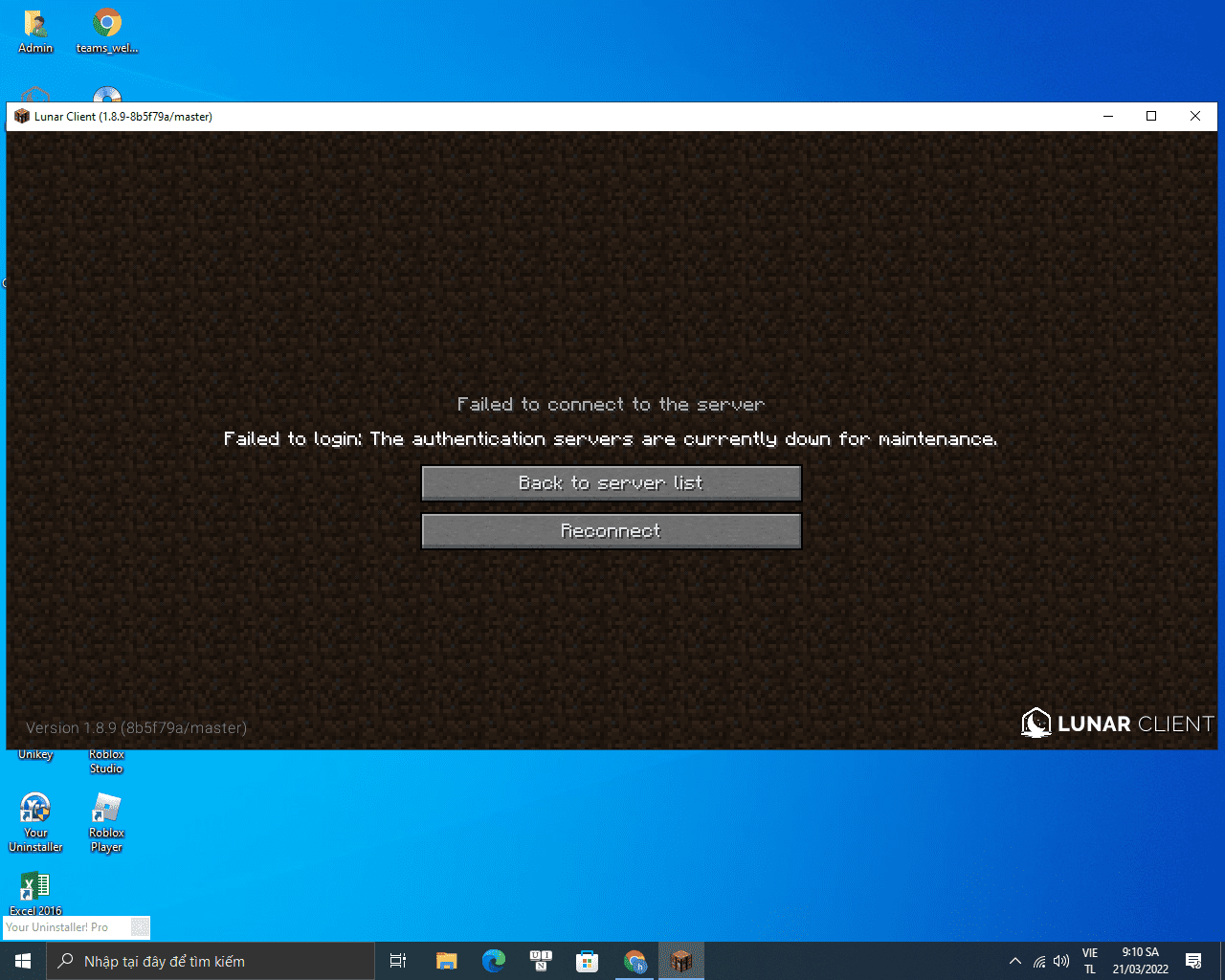
Task: Select the Excel 2016 desktop shortcut
Action: pos(35,894)
